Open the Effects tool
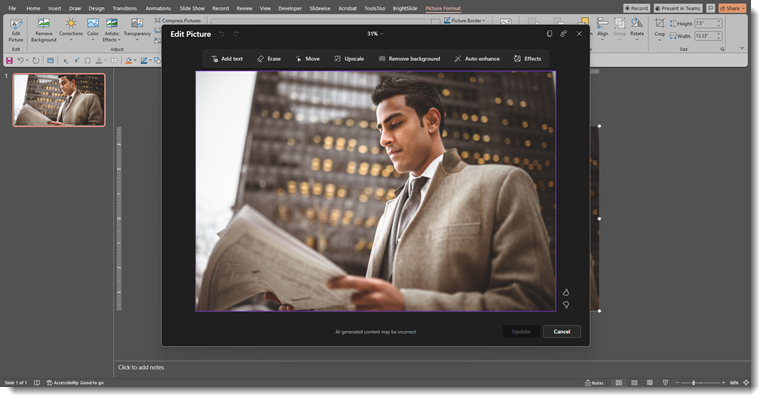 (527, 59)
